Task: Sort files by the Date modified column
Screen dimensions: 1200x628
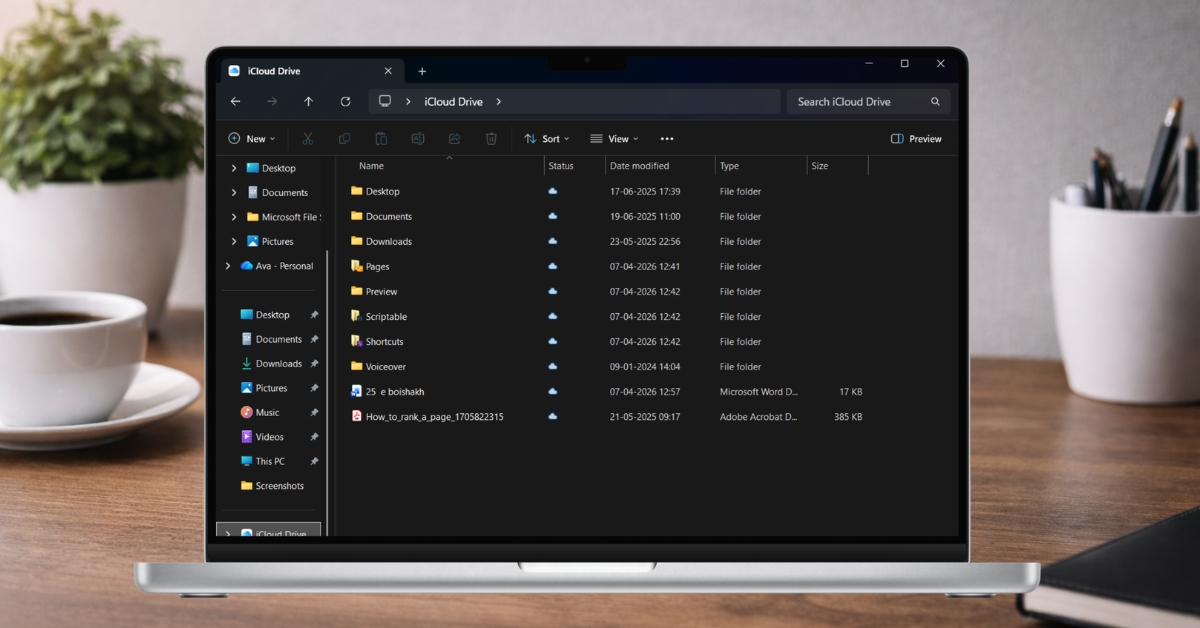Action: 640,165
